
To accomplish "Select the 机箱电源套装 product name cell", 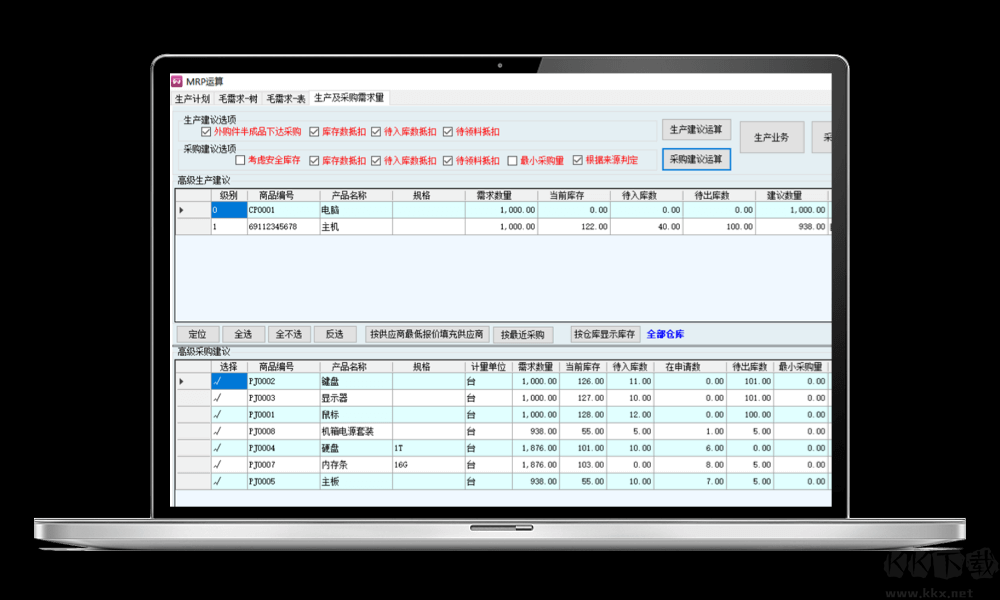I will pos(356,431).
